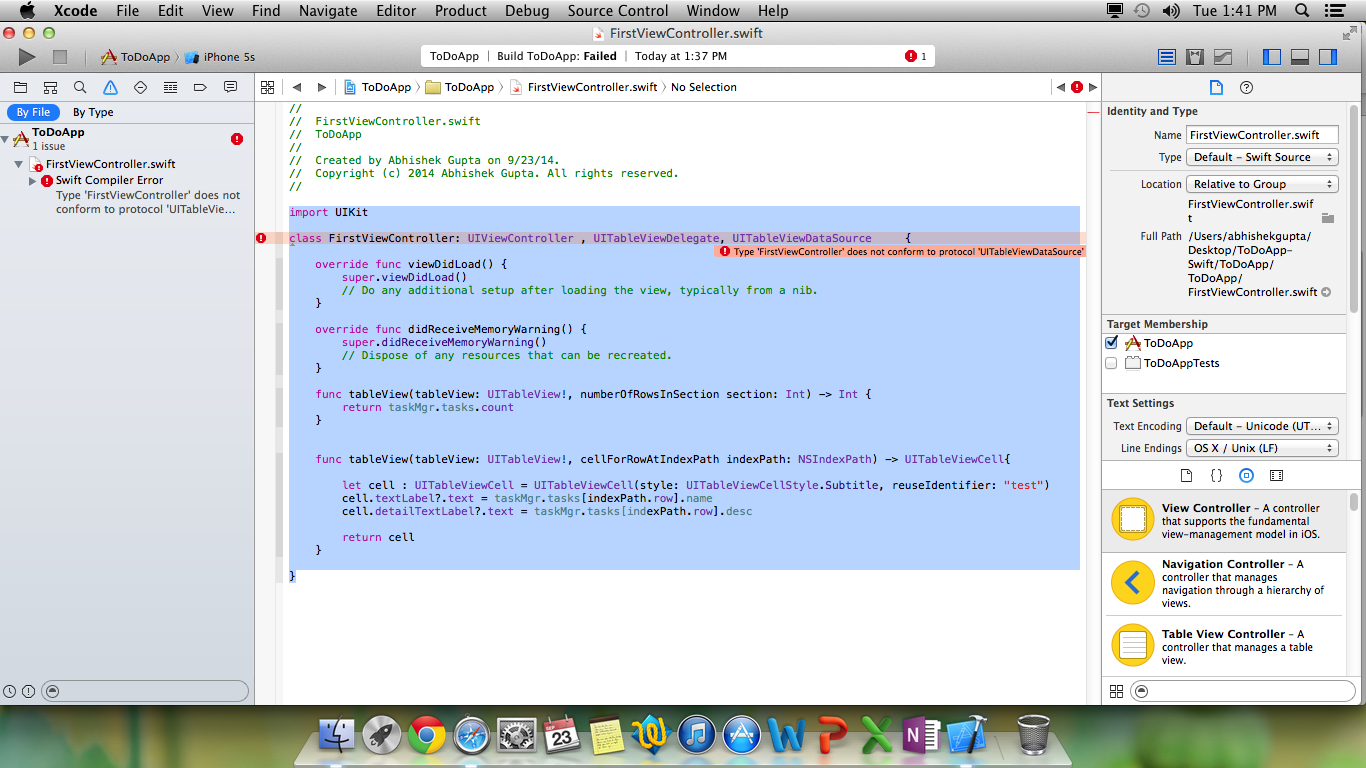This screenshot has height=768, width=1366.
Task: Open the Text Encoding dropdown
Action: click(1262, 426)
